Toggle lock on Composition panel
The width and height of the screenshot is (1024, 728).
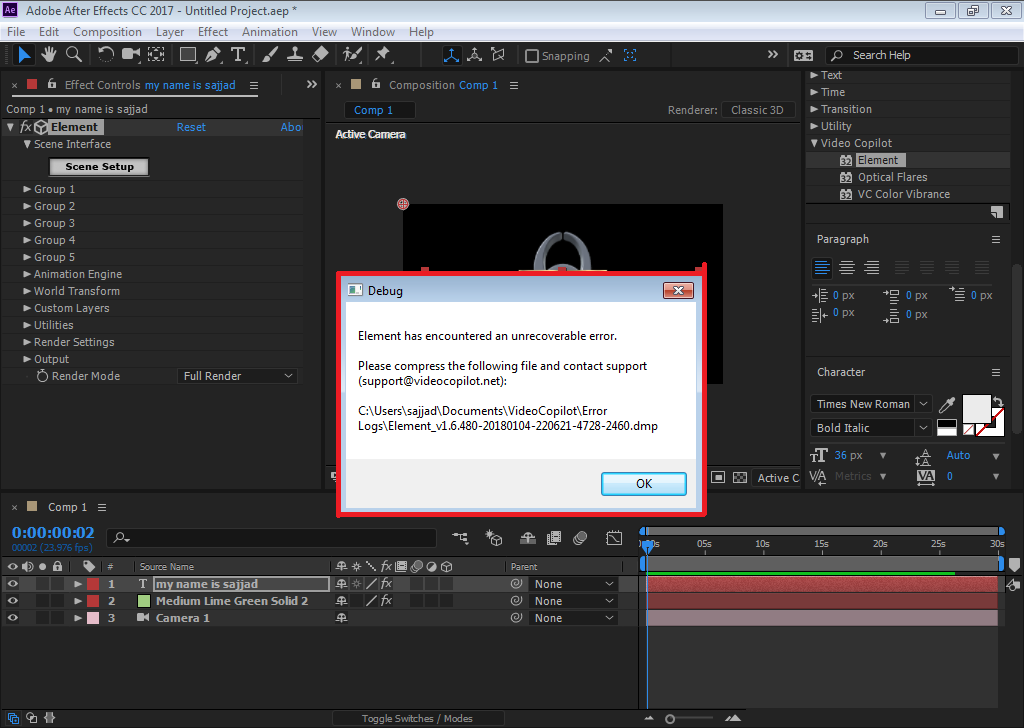tap(376, 84)
